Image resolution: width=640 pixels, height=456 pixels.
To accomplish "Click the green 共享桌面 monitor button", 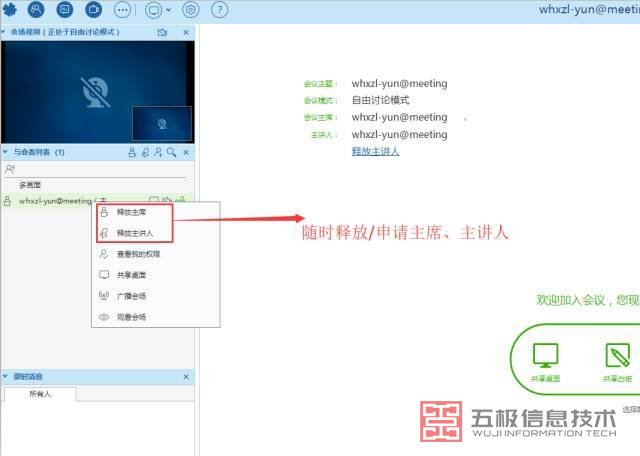I will coord(545,361).
